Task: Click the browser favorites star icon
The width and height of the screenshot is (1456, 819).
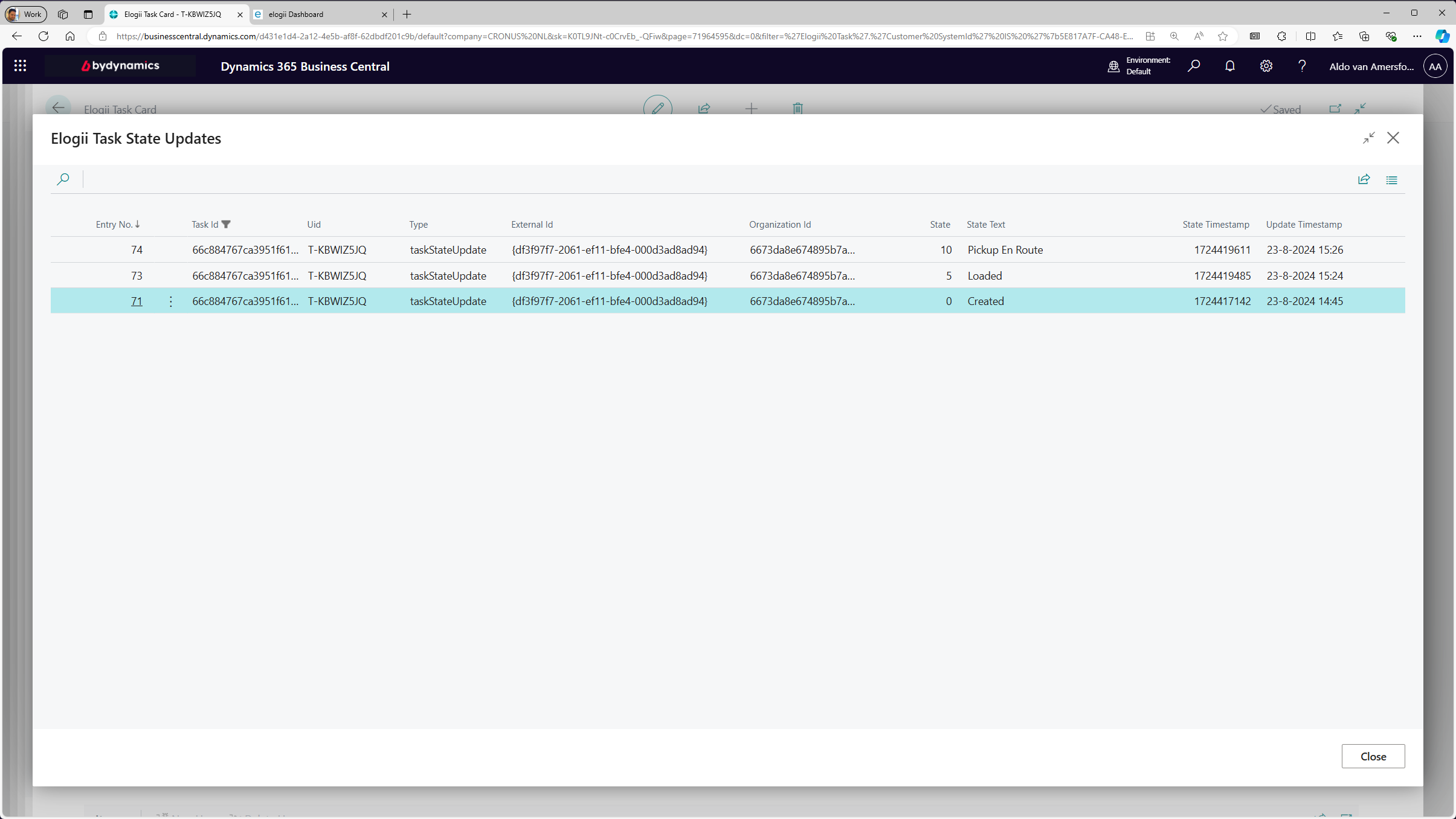Action: [1223, 36]
